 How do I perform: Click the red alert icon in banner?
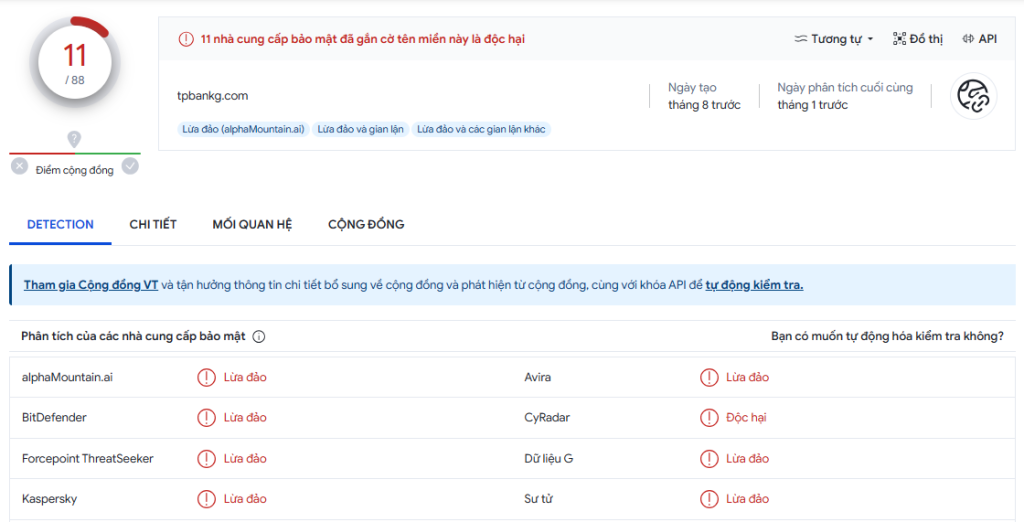click(186, 39)
